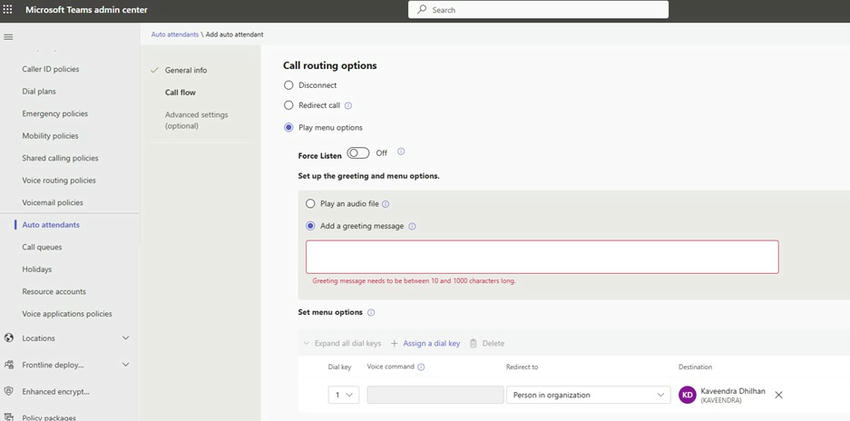Go to General info step
Image resolution: width=850 pixels, height=421 pixels.
coord(186,70)
